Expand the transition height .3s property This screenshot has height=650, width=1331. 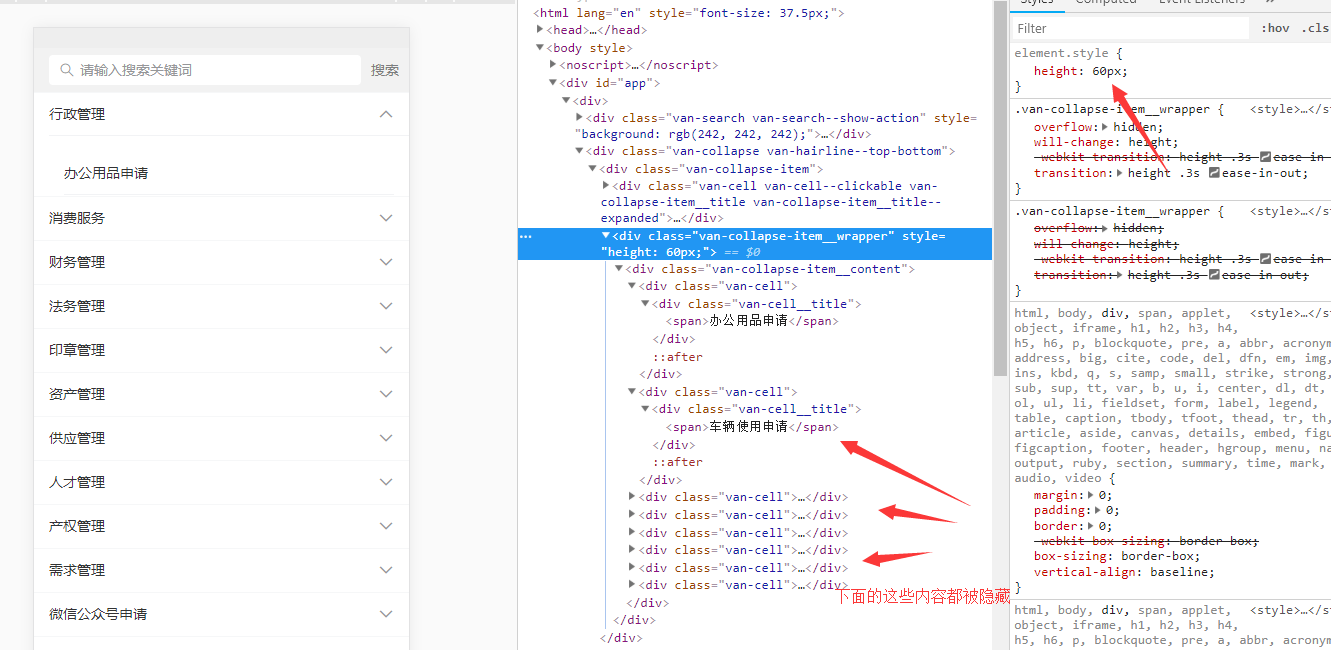tap(1120, 173)
